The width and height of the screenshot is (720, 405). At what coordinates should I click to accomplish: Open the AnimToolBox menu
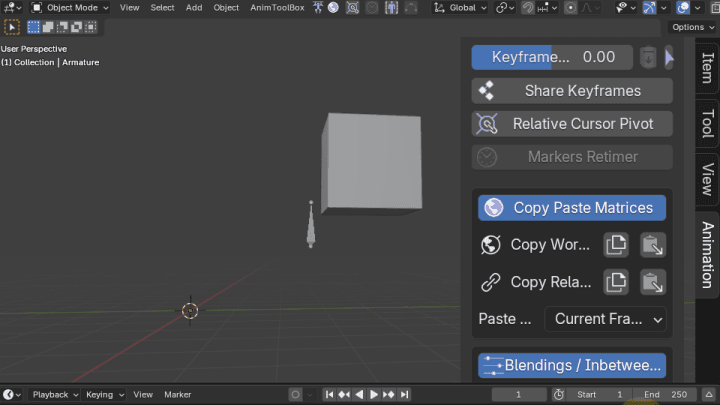(x=277, y=7)
